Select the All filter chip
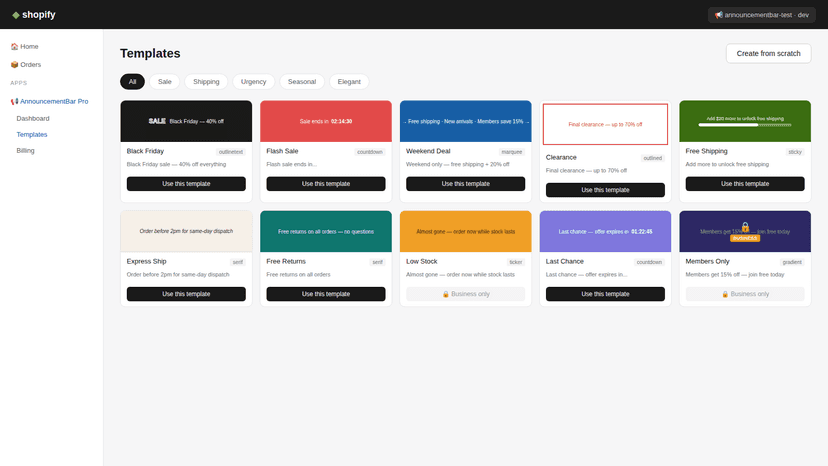 pos(133,81)
